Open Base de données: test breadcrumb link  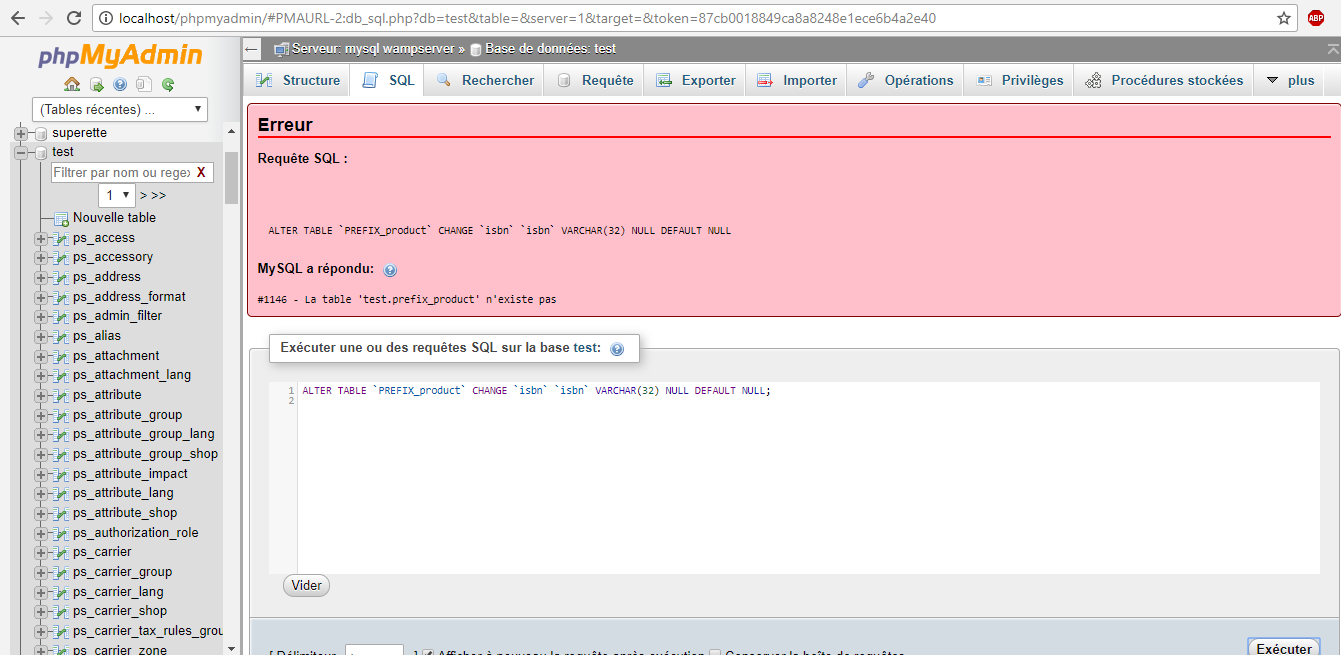[551, 49]
